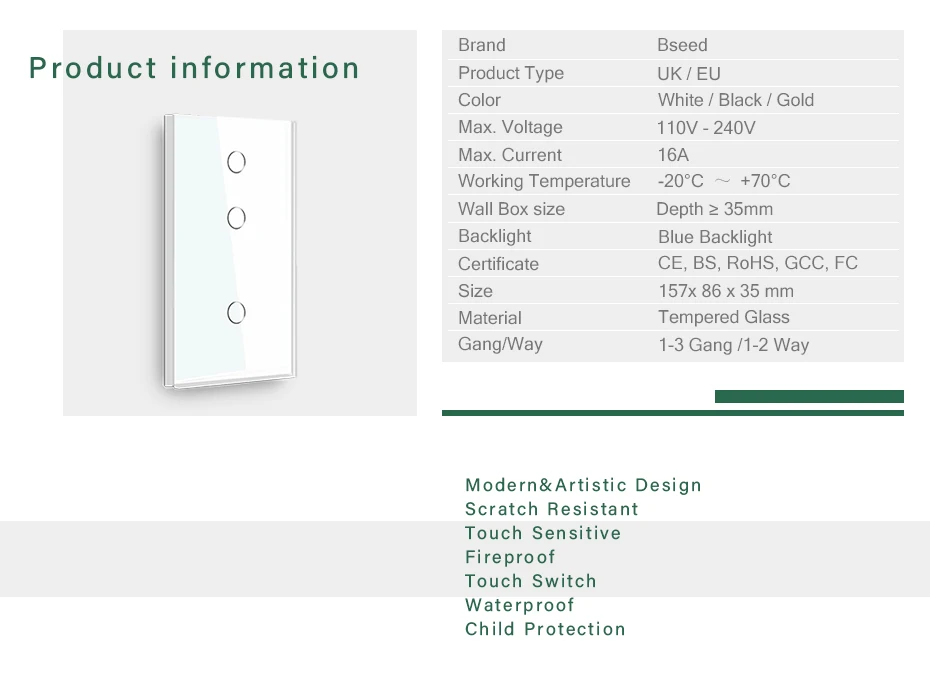Image resolution: width=930 pixels, height=689 pixels.
Task: Click the 110V - 240V voltage value
Action: (706, 127)
